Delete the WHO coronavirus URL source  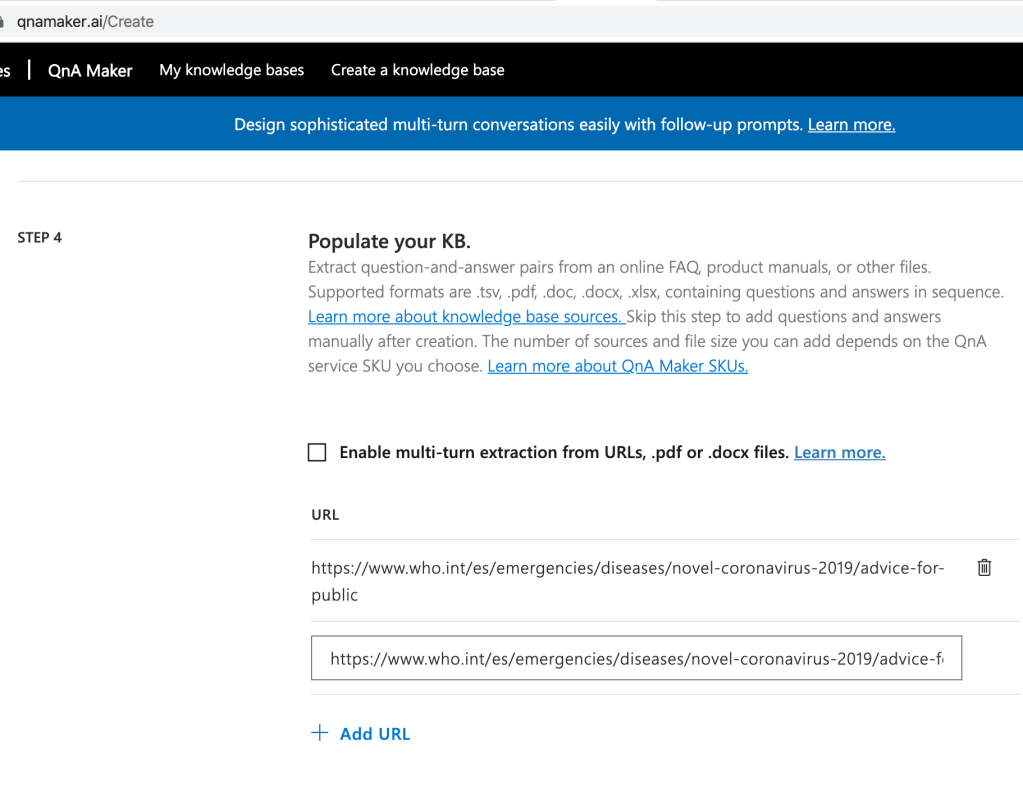[x=984, y=567]
